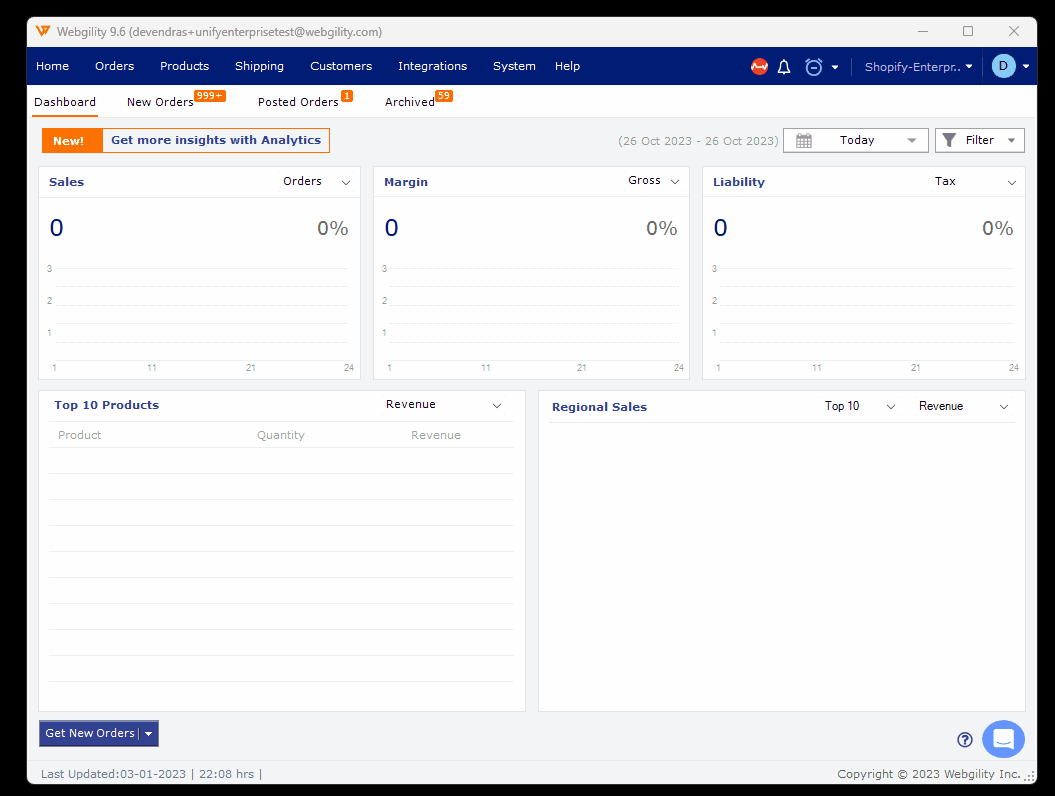Click the scheduler alarm clock icon

point(813,67)
